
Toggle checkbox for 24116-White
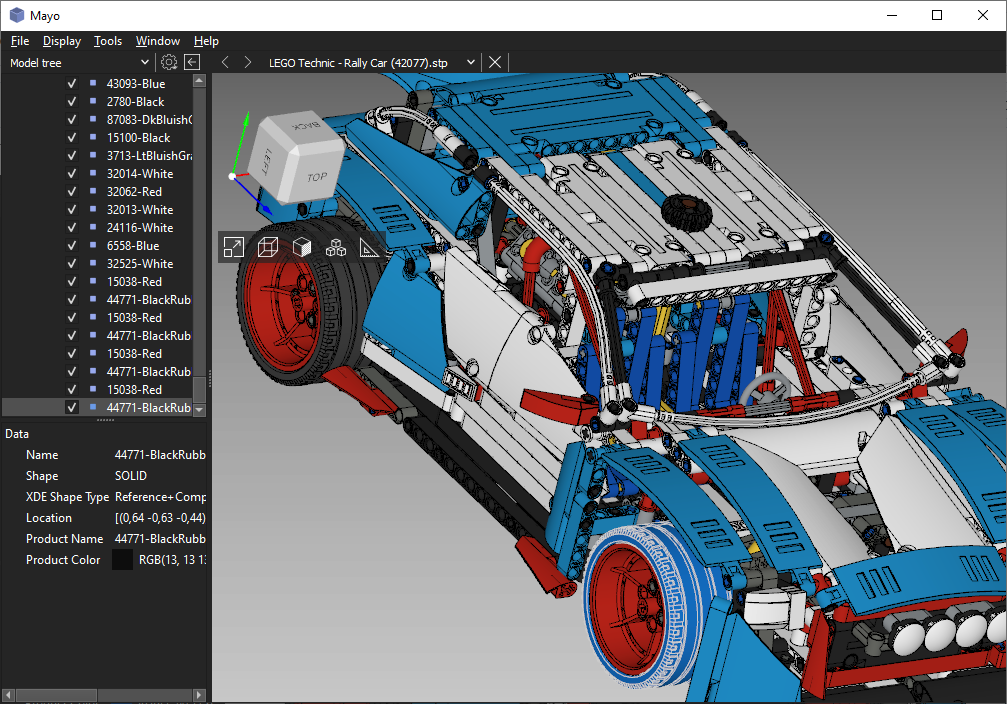click(72, 227)
